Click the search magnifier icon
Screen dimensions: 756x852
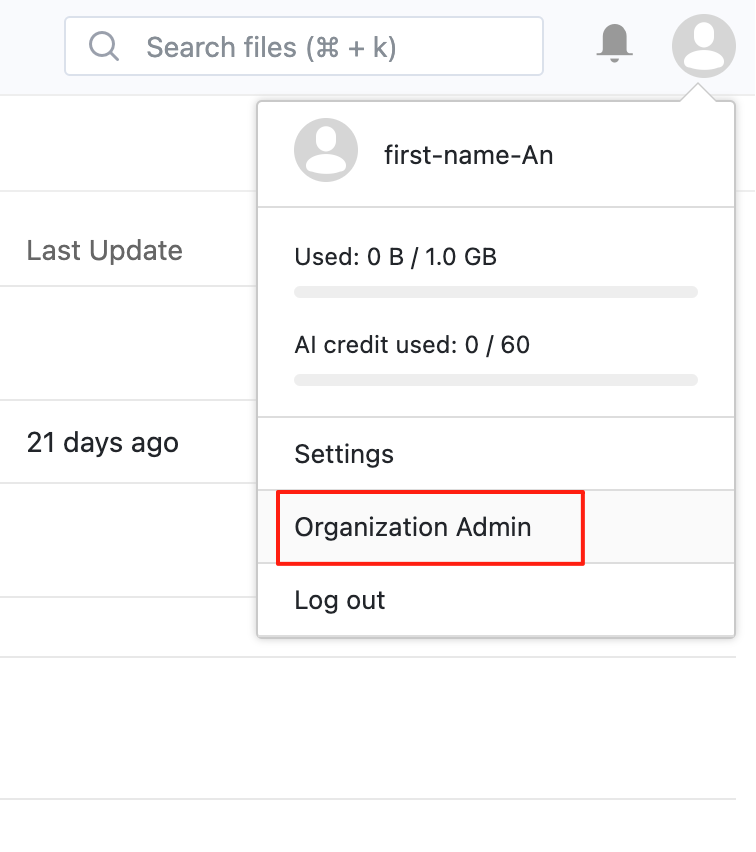pyautogui.click(x=104, y=46)
